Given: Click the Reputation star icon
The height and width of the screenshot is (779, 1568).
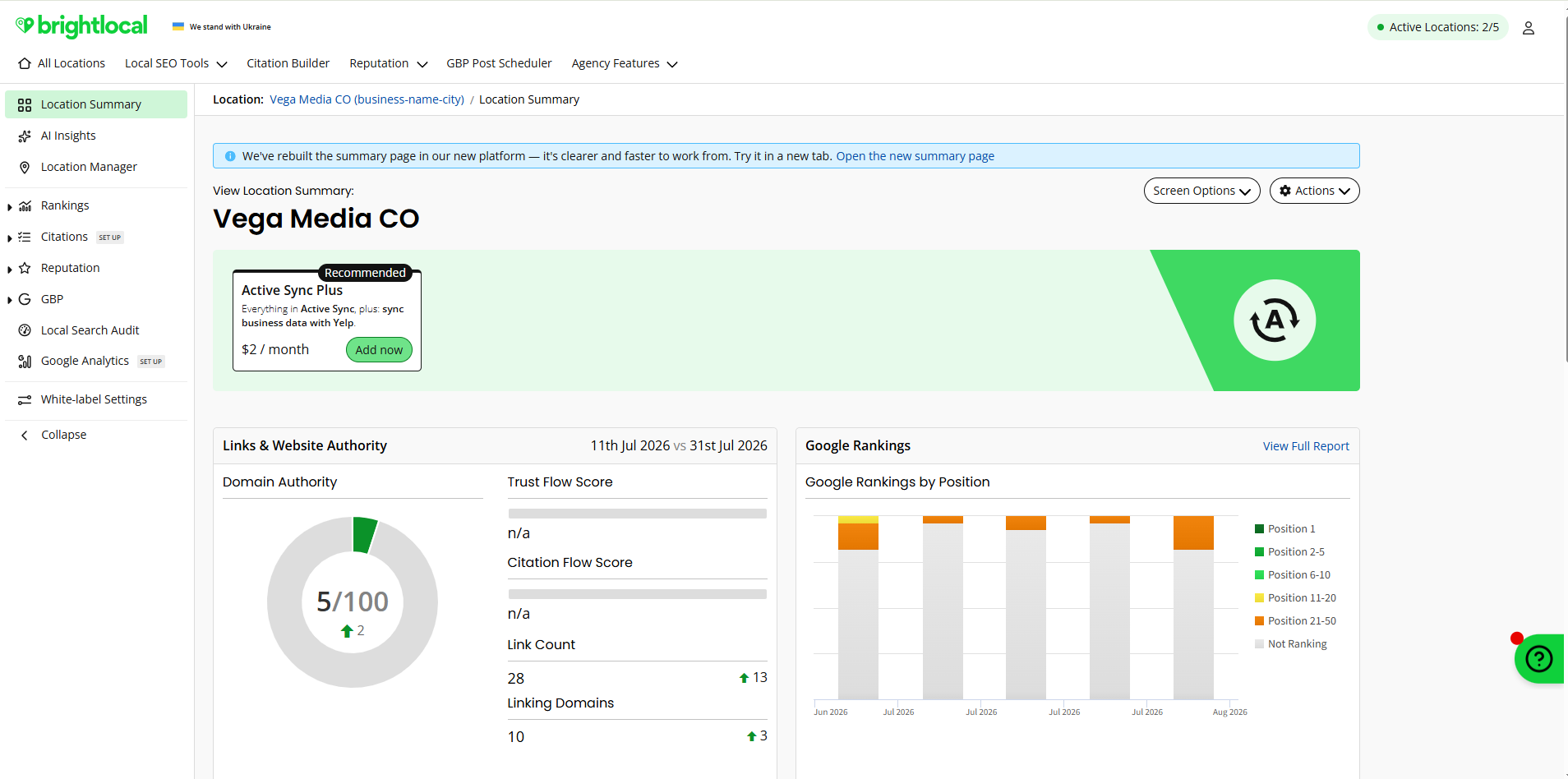Looking at the screenshot, I should tap(25, 268).
